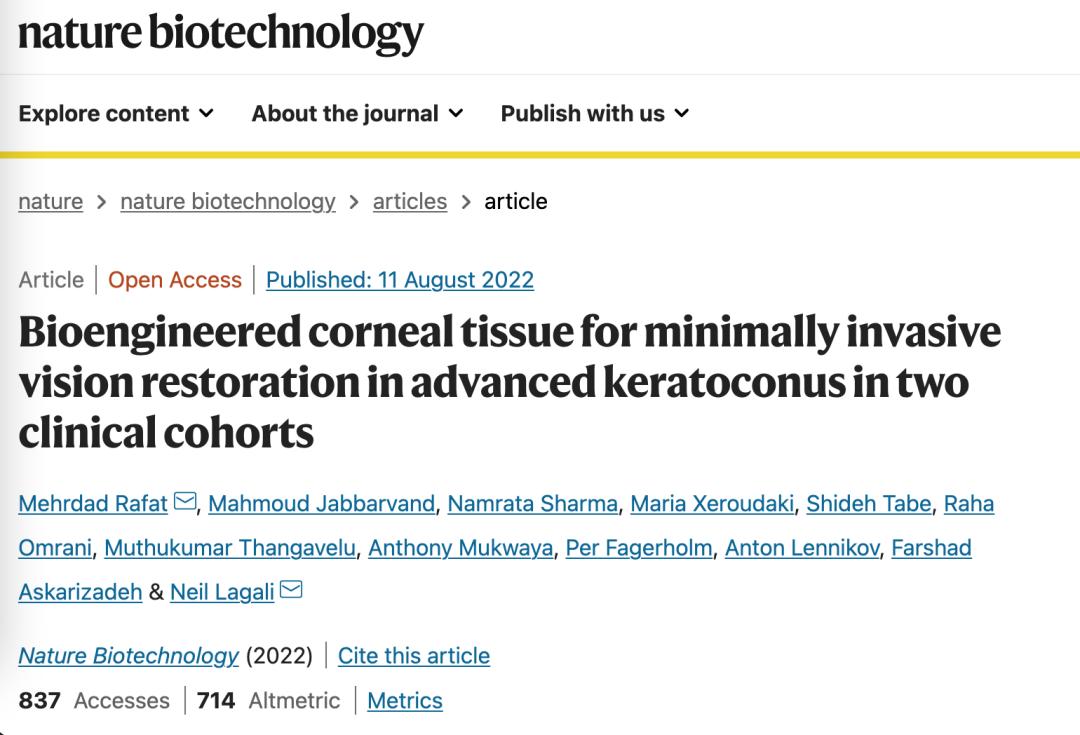Open author Maria Xeroudaki details
Screen dimensions: 1080x735
(x=712, y=504)
